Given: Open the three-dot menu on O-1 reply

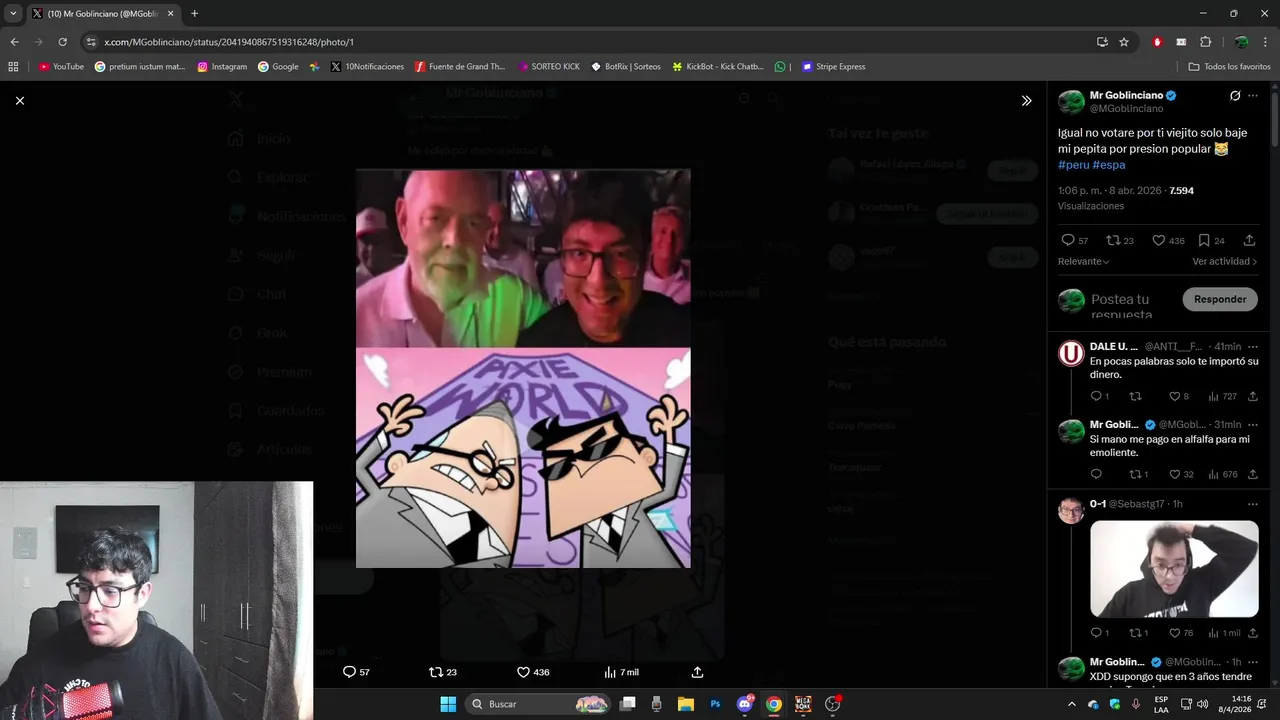Looking at the screenshot, I should point(1252,504).
